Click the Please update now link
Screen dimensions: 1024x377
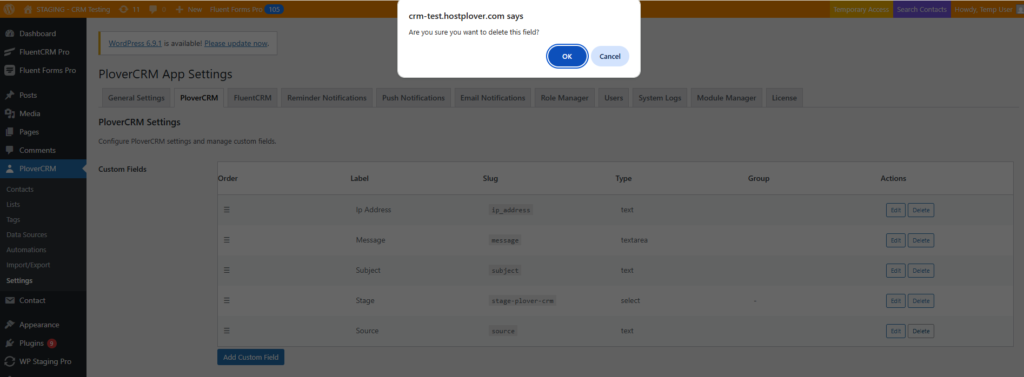click(235, 43)
